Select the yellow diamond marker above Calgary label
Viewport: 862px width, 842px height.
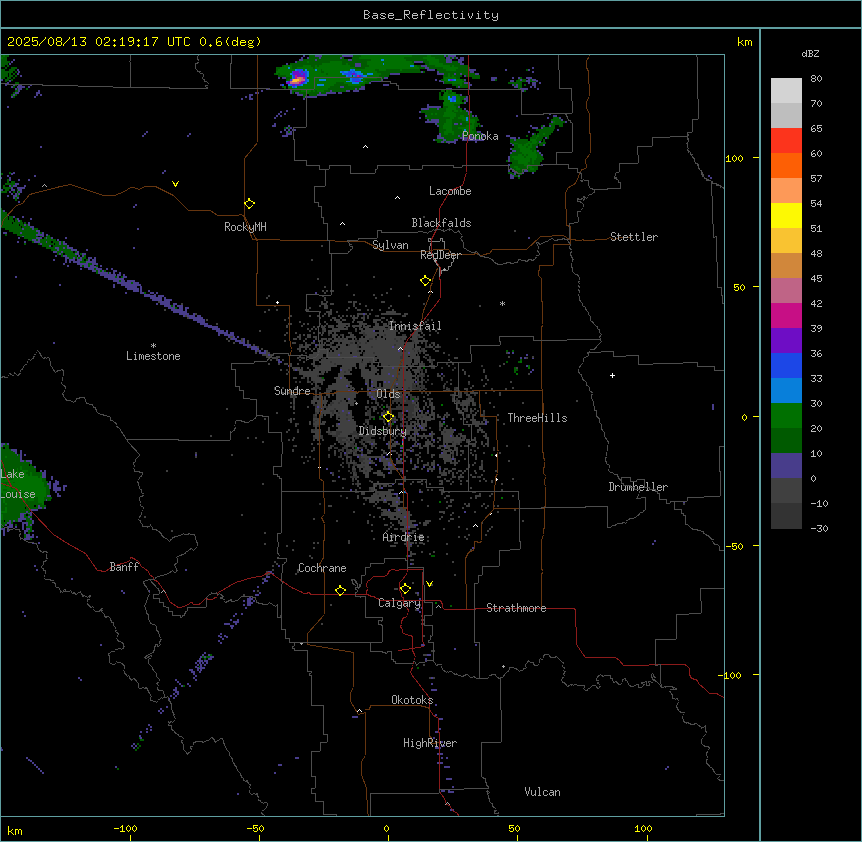405,589
